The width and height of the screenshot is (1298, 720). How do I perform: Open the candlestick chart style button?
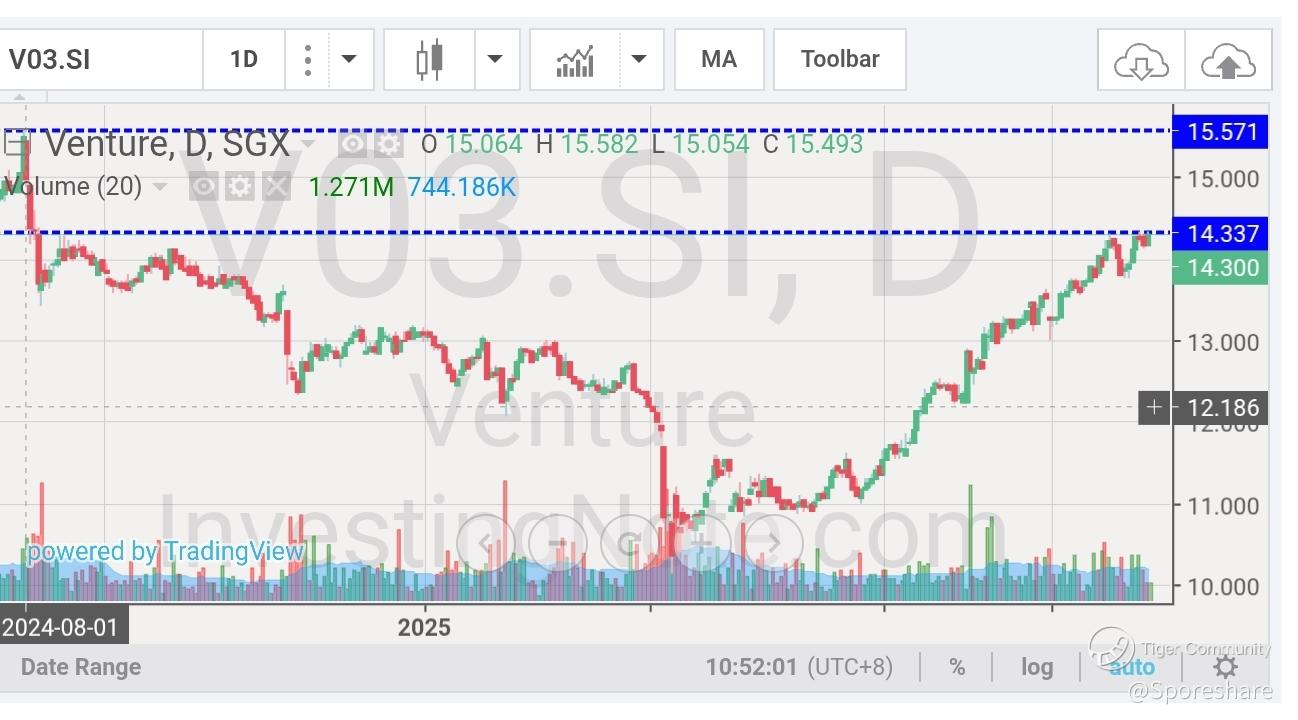(429, 60)
